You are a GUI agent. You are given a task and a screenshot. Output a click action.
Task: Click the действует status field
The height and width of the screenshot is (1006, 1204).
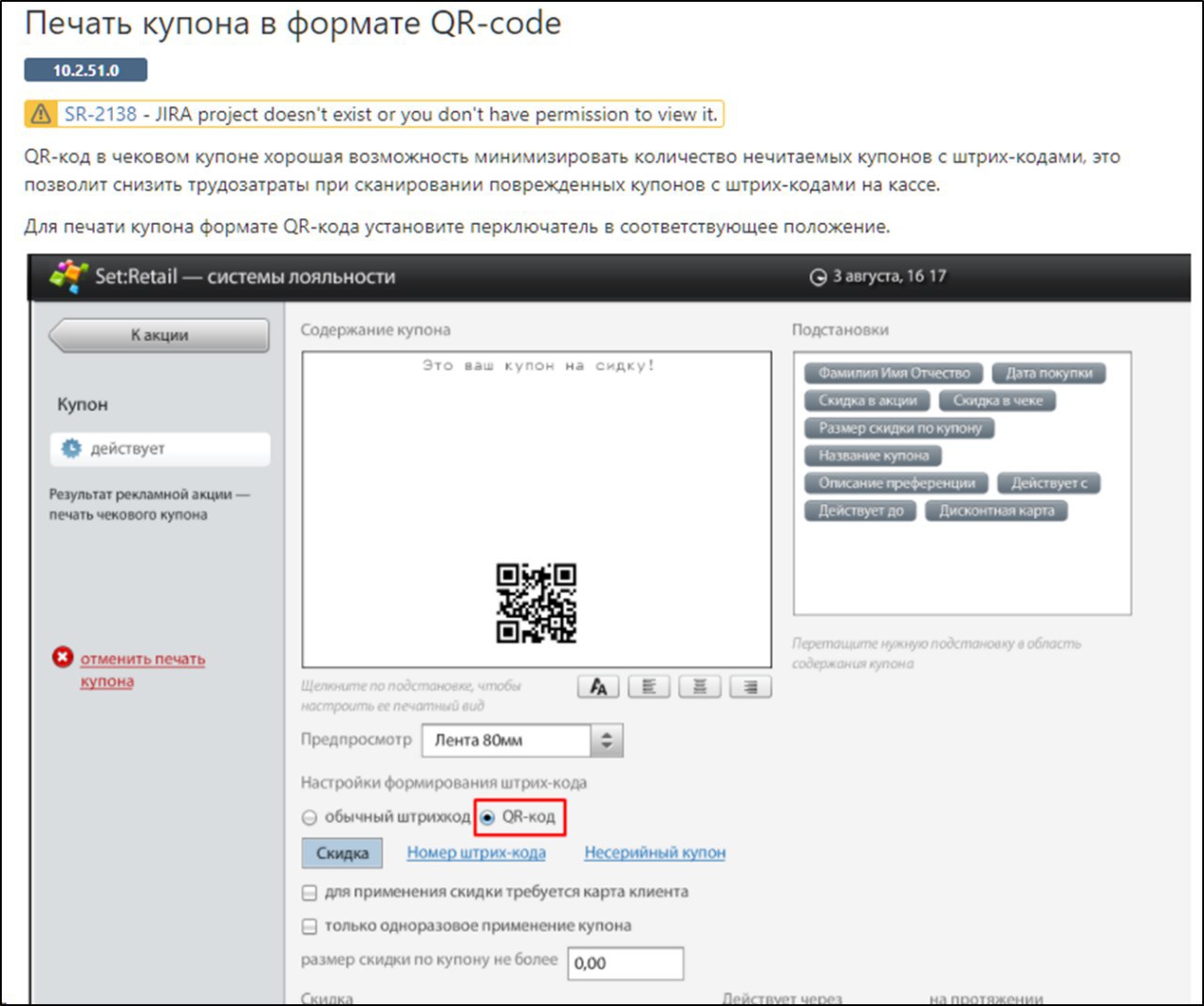(x=160, y=449)
